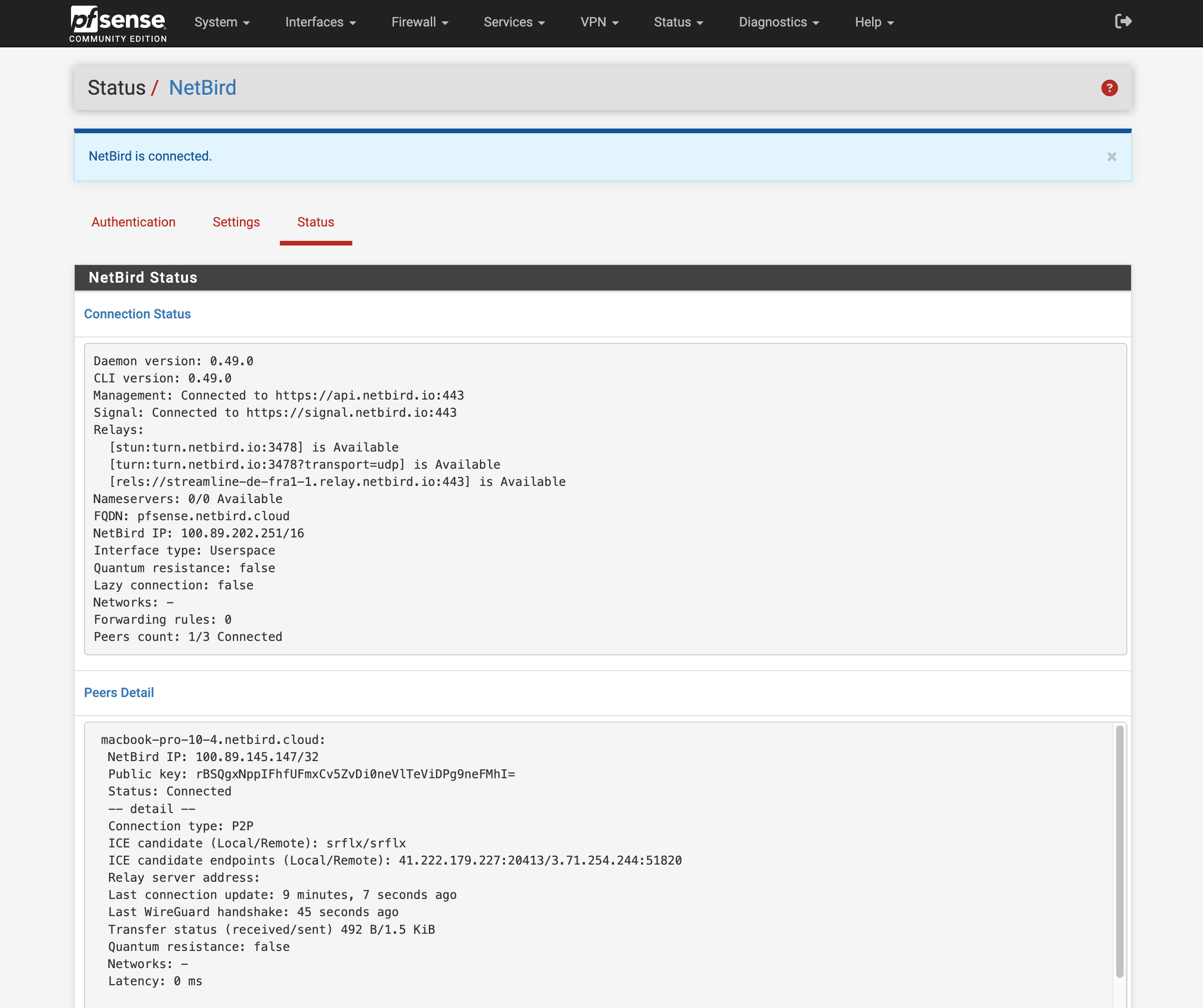Switch to the Authentication tab
This screenshot has width=1203, height=1008.
[x=134, y=222]
